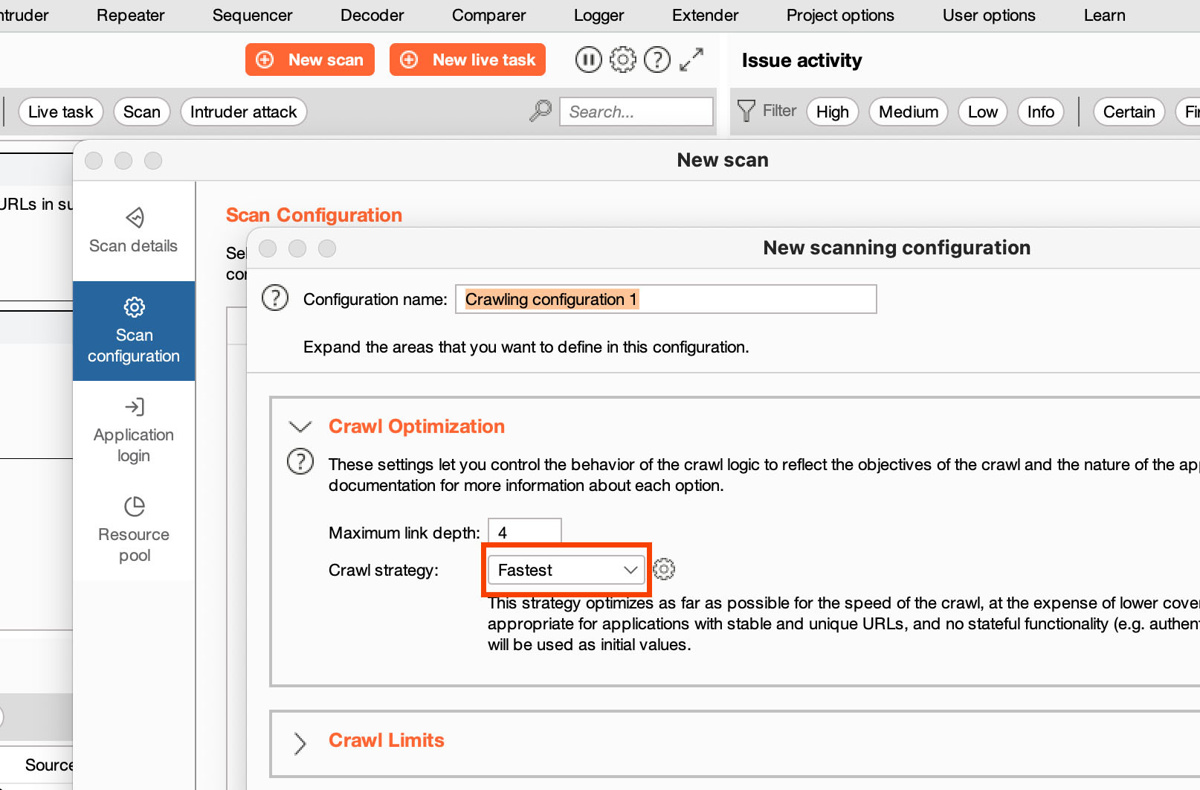Toggle the Scan task filter
Screen dimensions: 1200x790
tap(142, 112)
